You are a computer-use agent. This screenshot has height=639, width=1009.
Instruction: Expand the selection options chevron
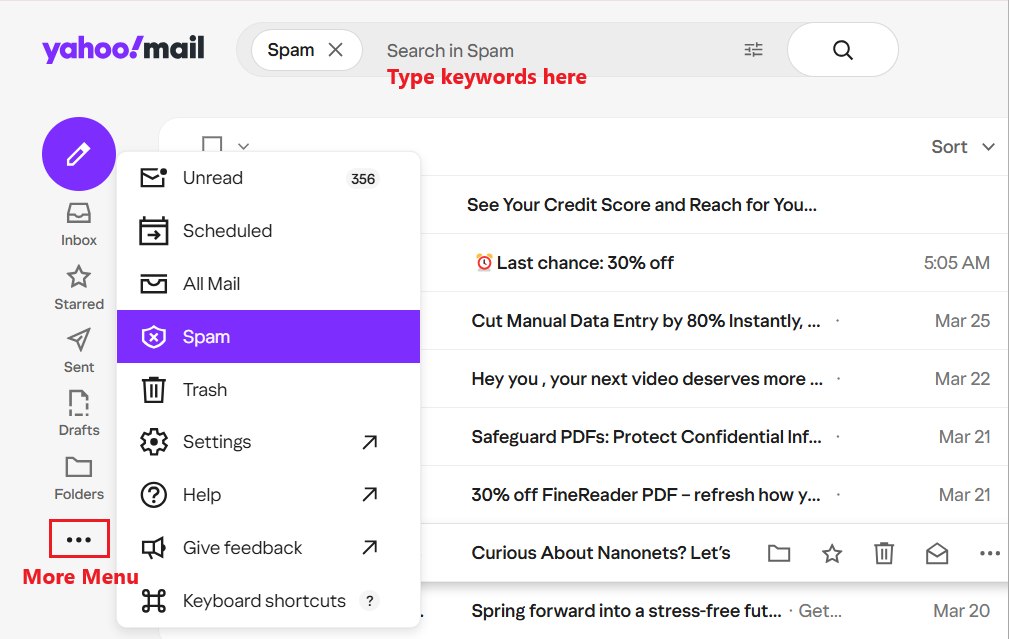coord(242,148)
